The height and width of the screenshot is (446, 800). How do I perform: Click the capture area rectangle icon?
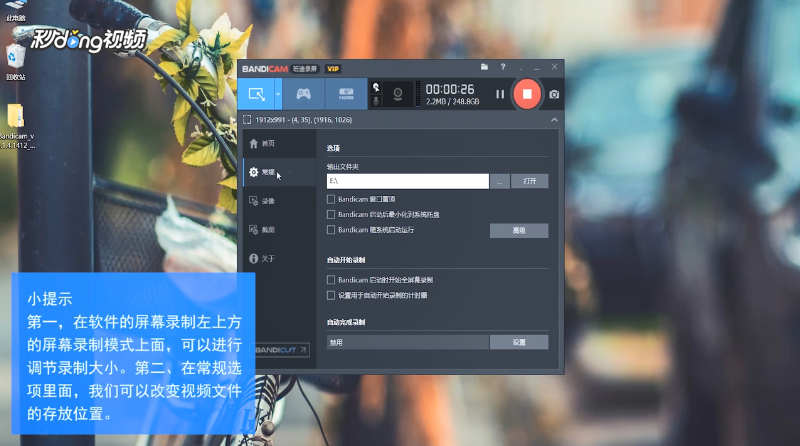click(247, 120)
